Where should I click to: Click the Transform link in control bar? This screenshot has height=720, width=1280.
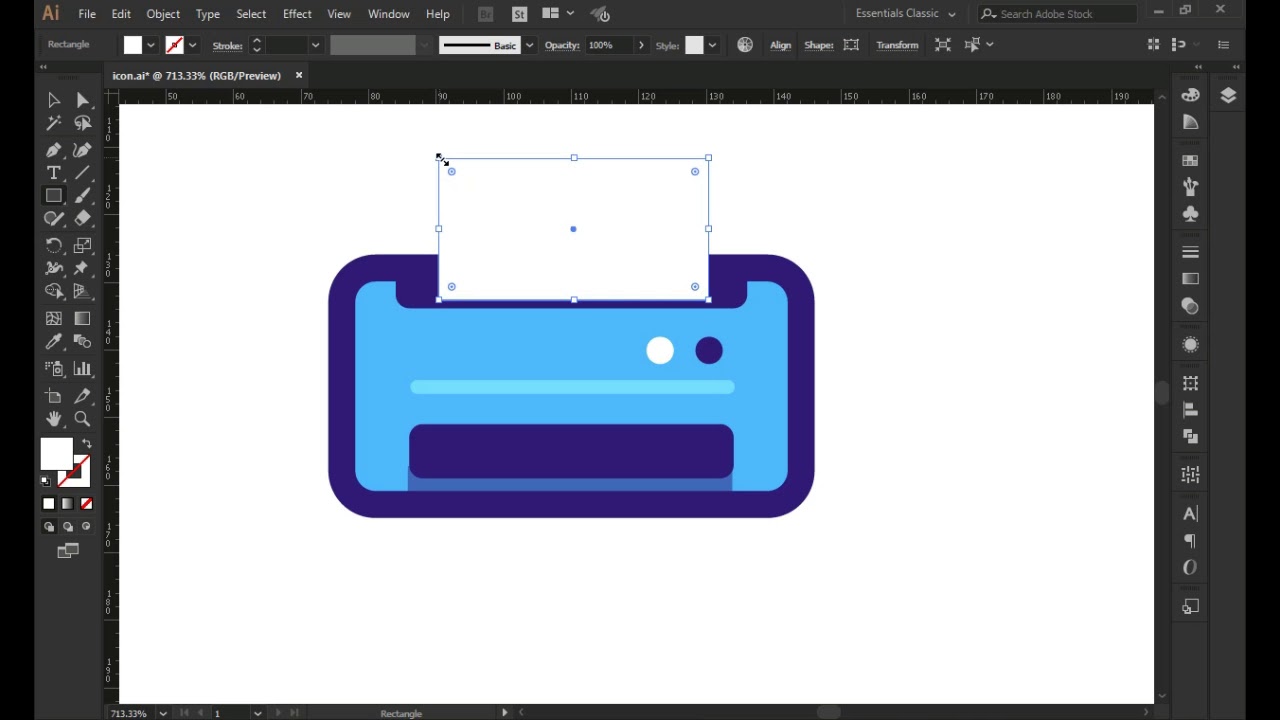pos(897,45)
